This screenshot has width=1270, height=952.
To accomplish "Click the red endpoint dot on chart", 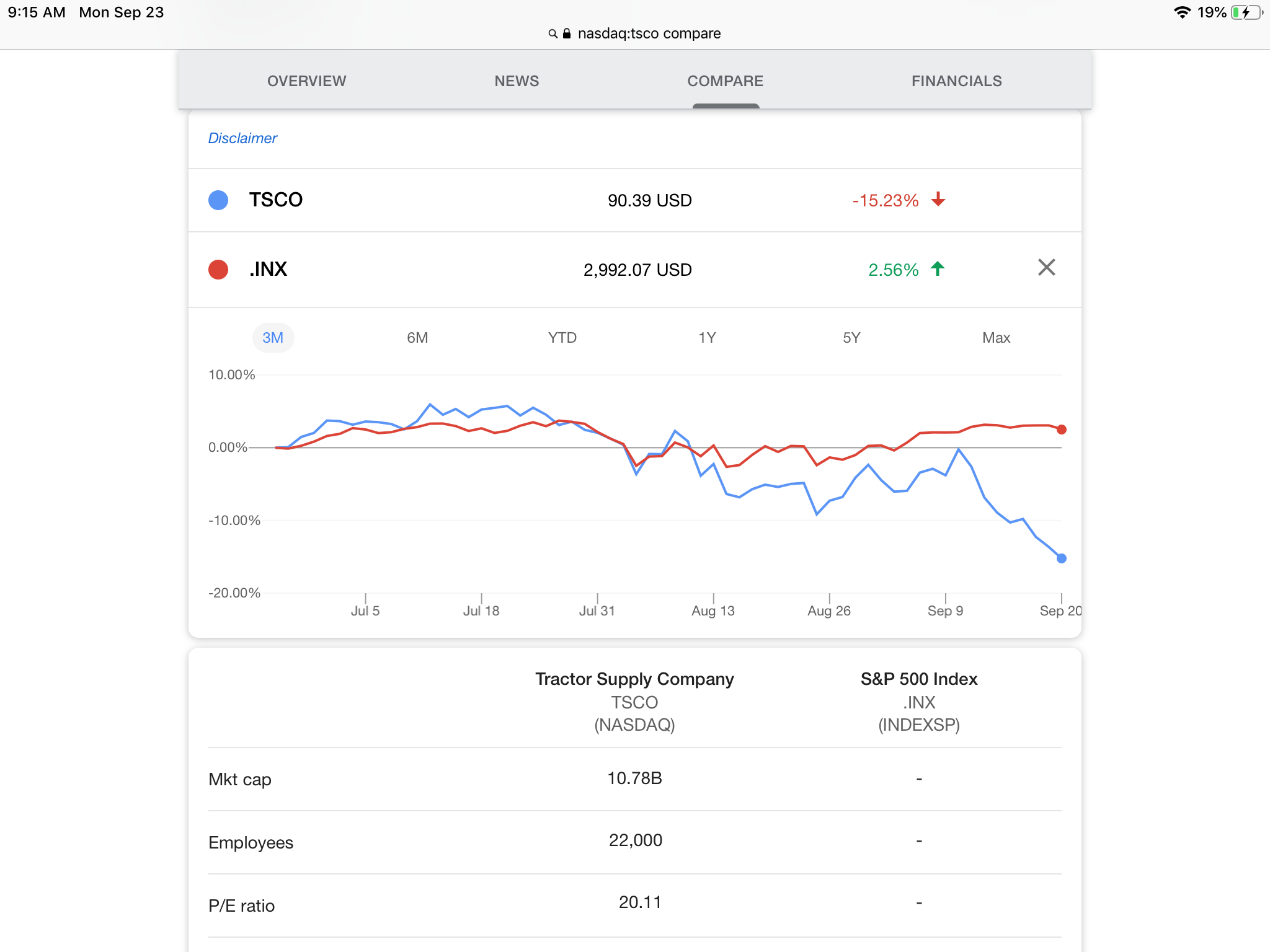I will 1062,430.
